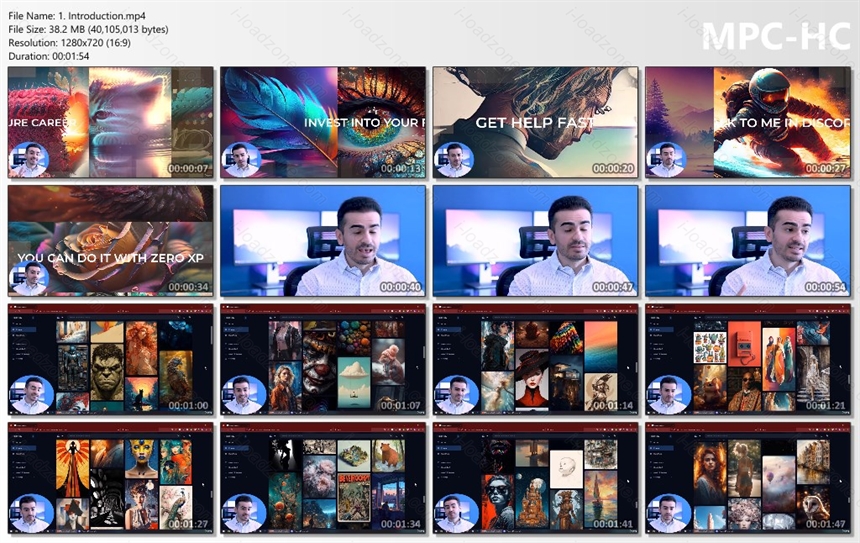Open the clown gallery frame at 00:01:07
Viewport: 860px width, 543px height.
coord(323,360)
